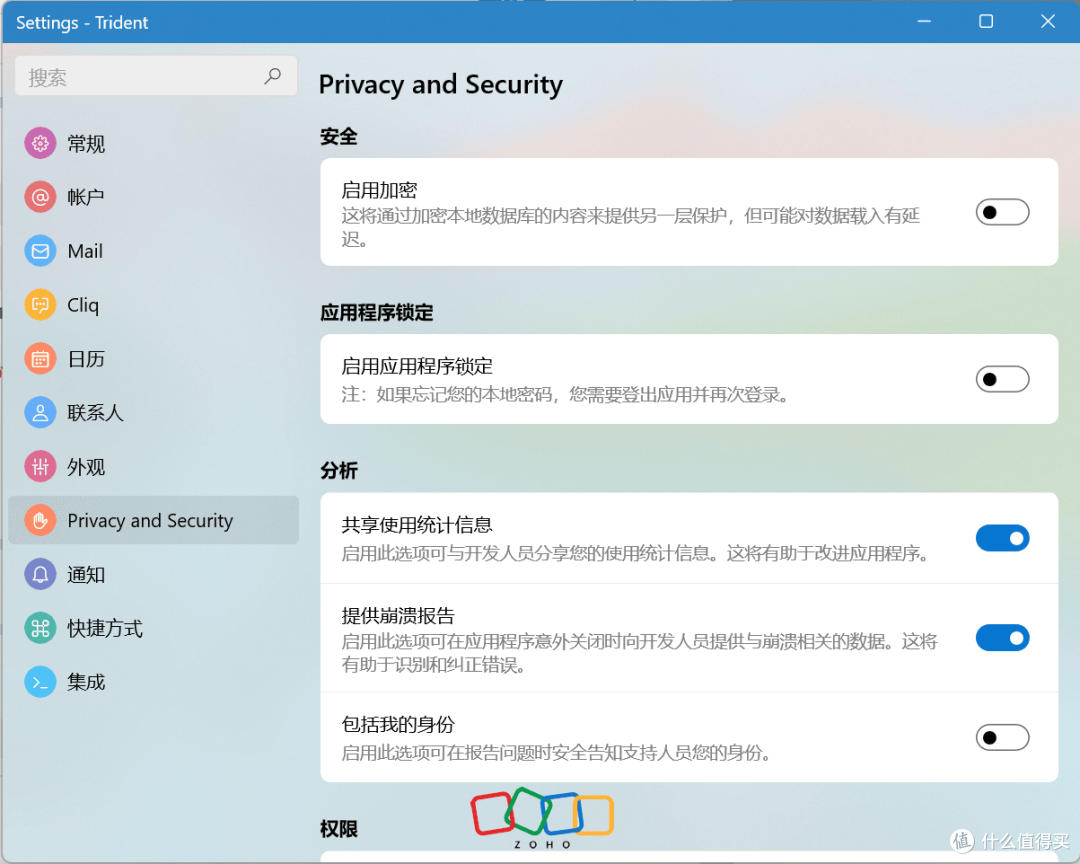Click the 分析 section heading
Screen dimensions: 1080x864
[339, 471]
